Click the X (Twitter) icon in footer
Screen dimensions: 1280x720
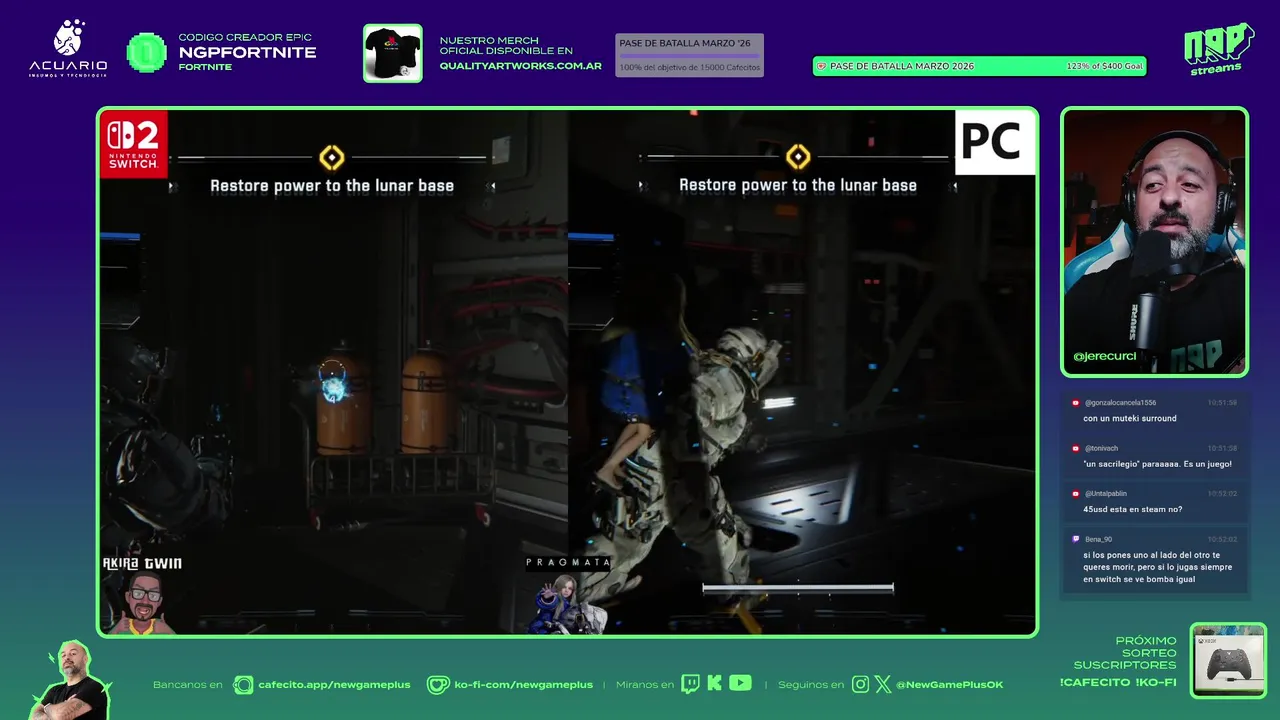(x=882, y=684)
